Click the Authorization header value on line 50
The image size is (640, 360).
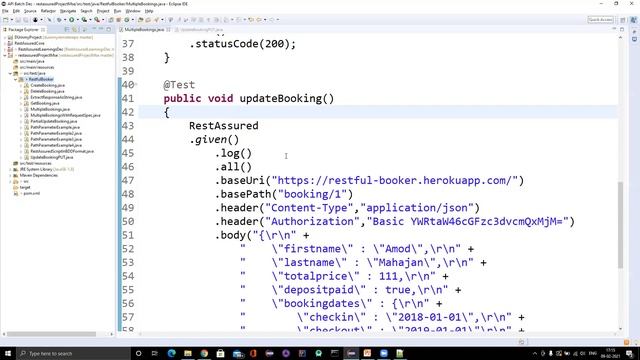468,221
